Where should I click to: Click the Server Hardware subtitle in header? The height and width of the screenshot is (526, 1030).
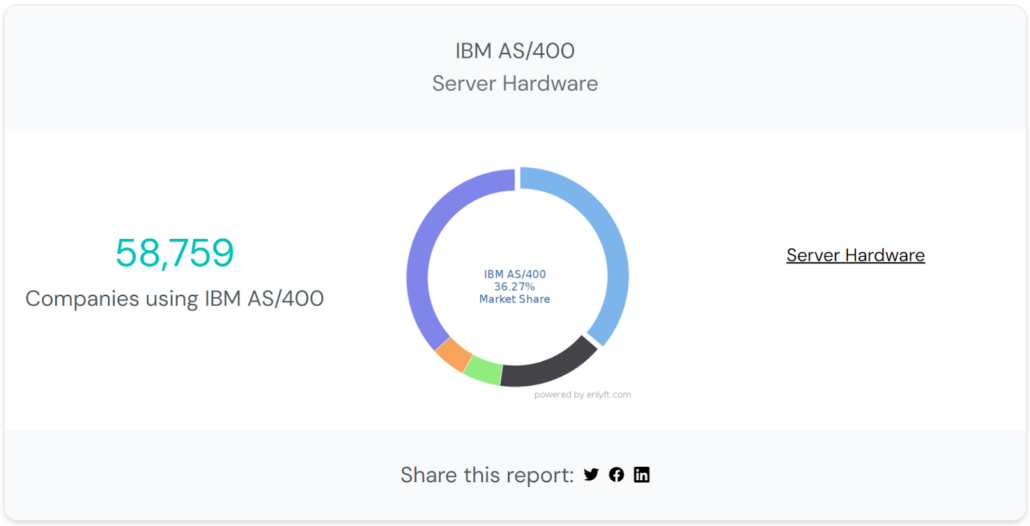(515, 84)
